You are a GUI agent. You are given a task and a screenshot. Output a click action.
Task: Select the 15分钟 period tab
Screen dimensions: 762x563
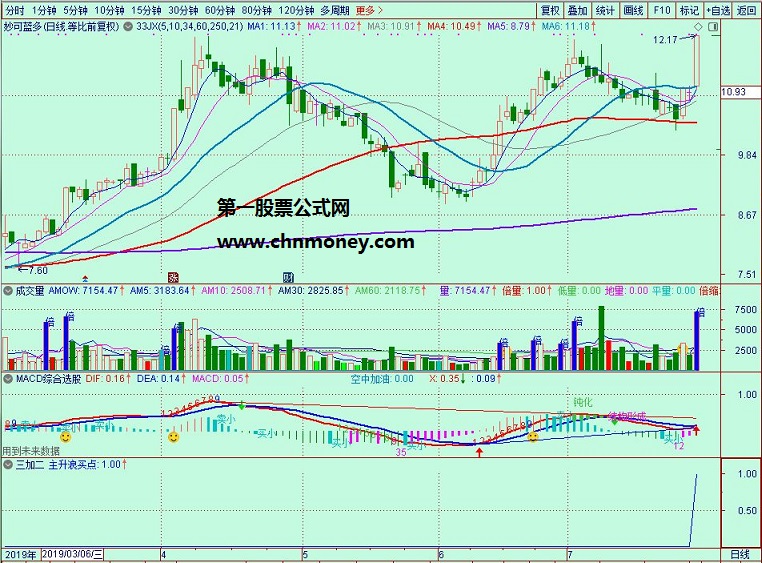146,10
